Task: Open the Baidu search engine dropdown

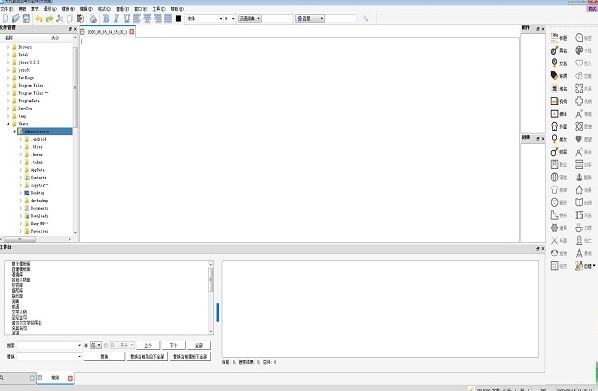Action: [x=310, y=18]
